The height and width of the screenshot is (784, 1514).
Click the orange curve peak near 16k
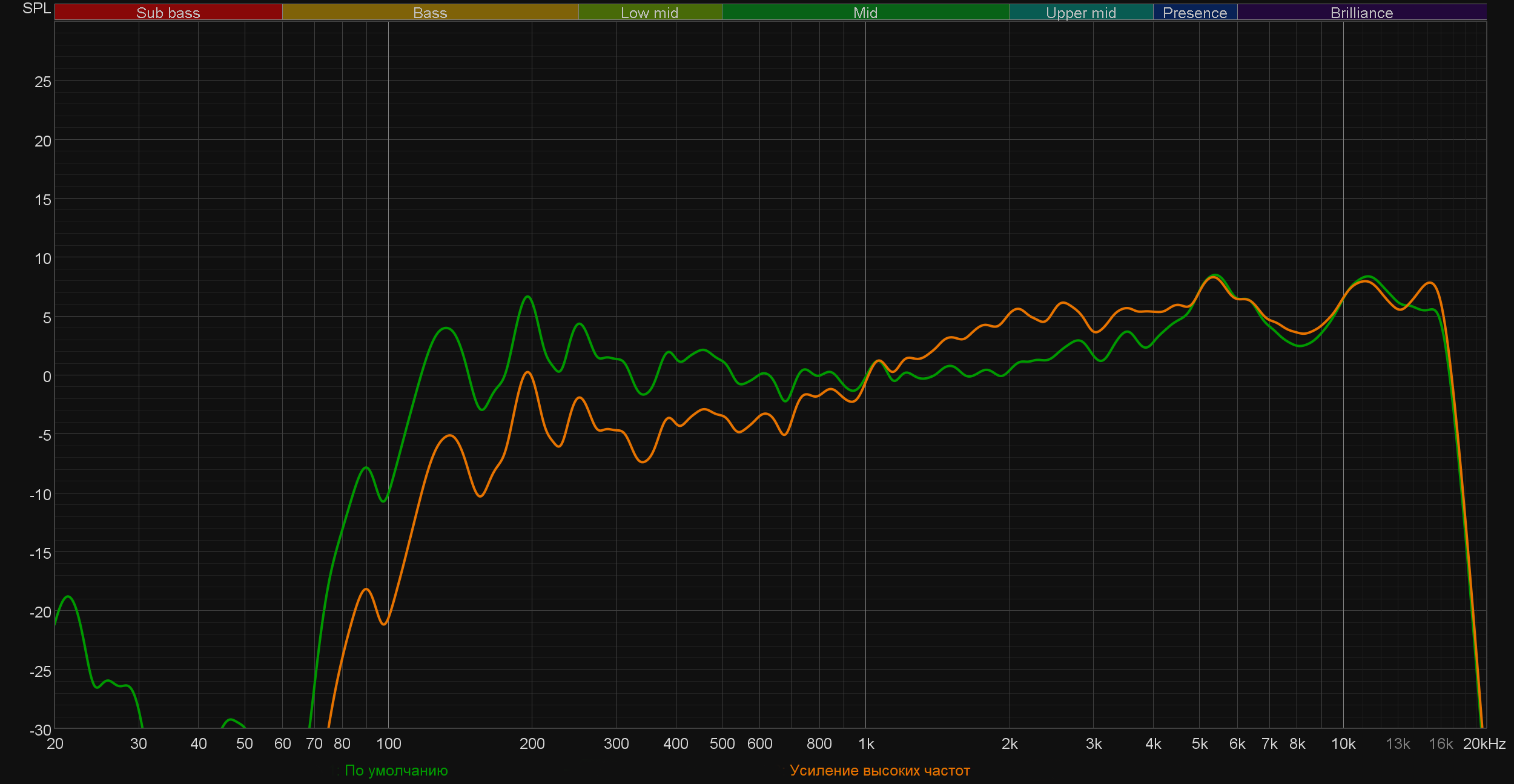point(1430,283)
